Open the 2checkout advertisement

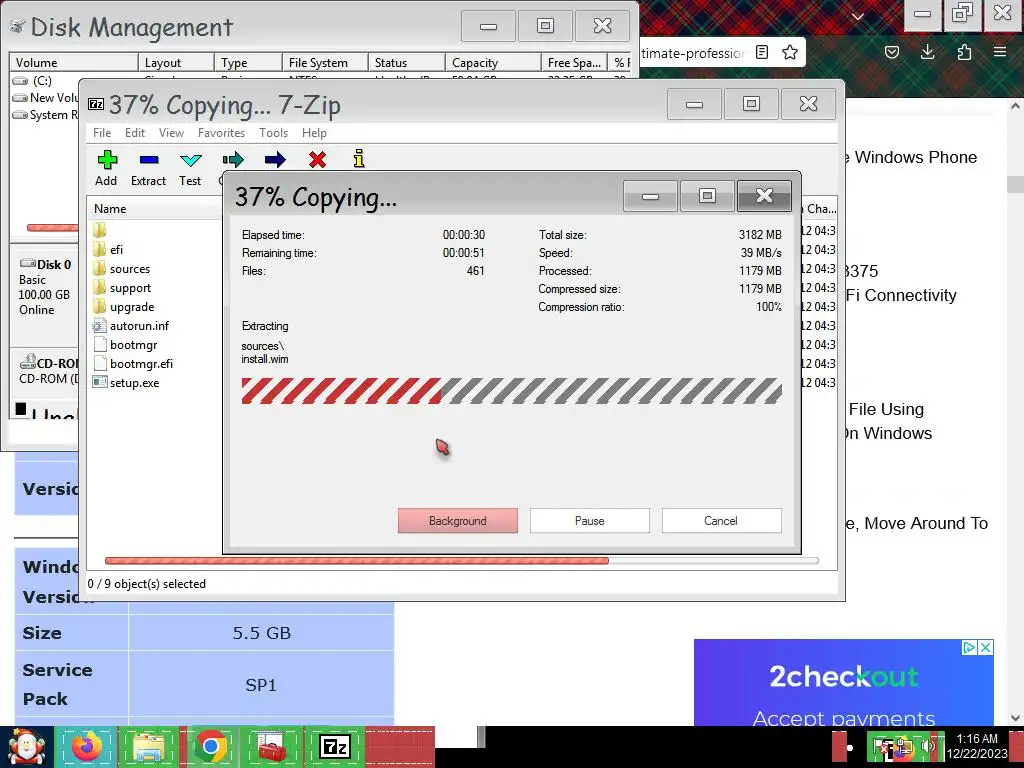pyautogui.click(x=844, y=683)
